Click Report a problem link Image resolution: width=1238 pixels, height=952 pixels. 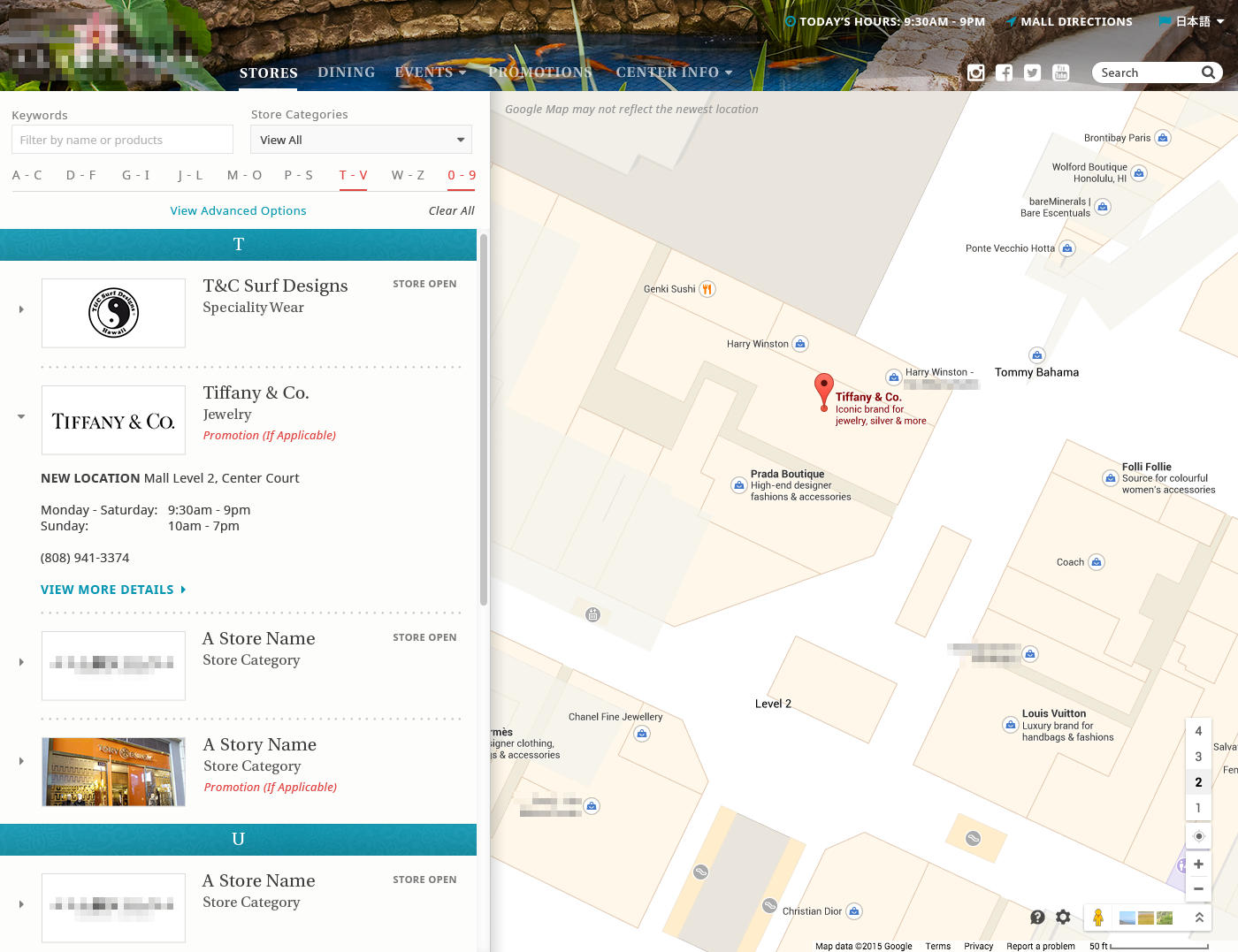(x=1040, y=946)
